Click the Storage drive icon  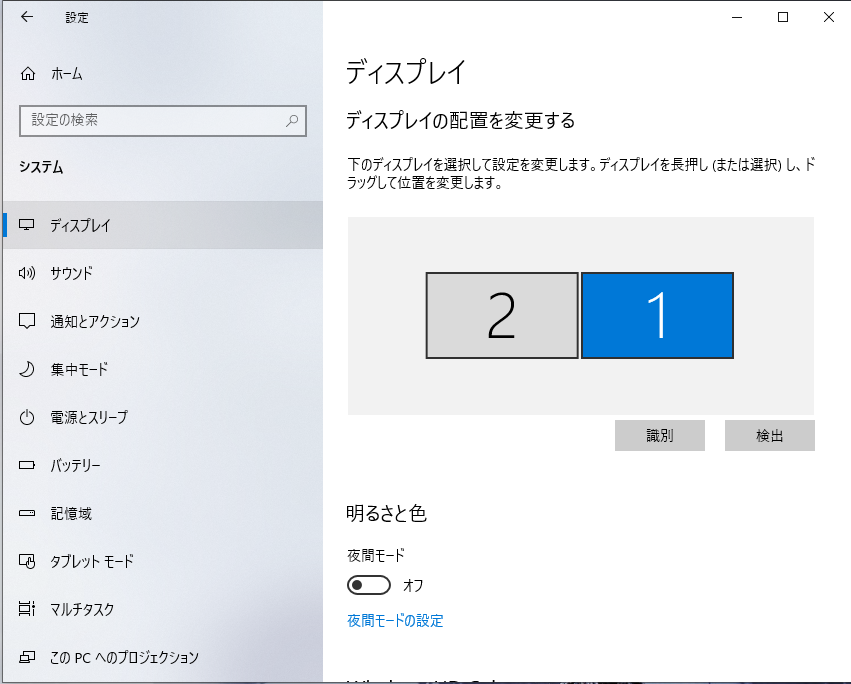pos(28,513)
